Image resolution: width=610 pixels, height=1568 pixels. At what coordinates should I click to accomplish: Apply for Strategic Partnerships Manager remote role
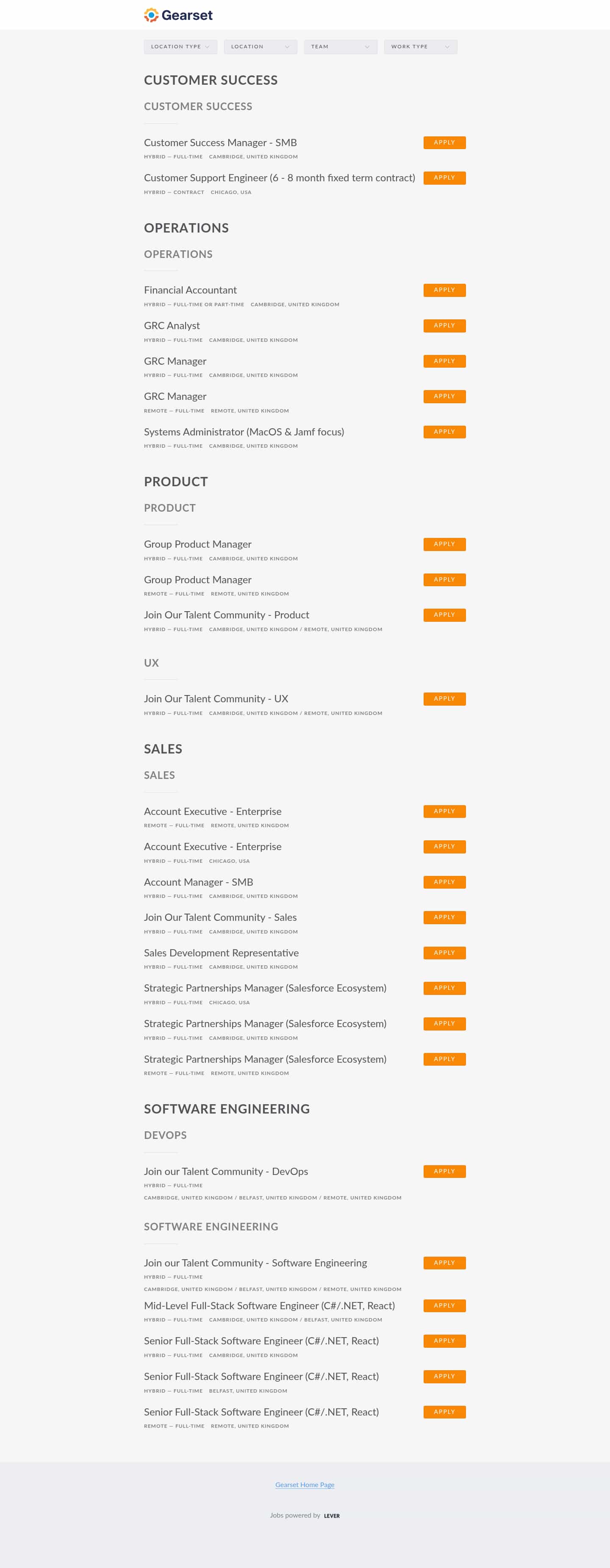pos(444,1058)
